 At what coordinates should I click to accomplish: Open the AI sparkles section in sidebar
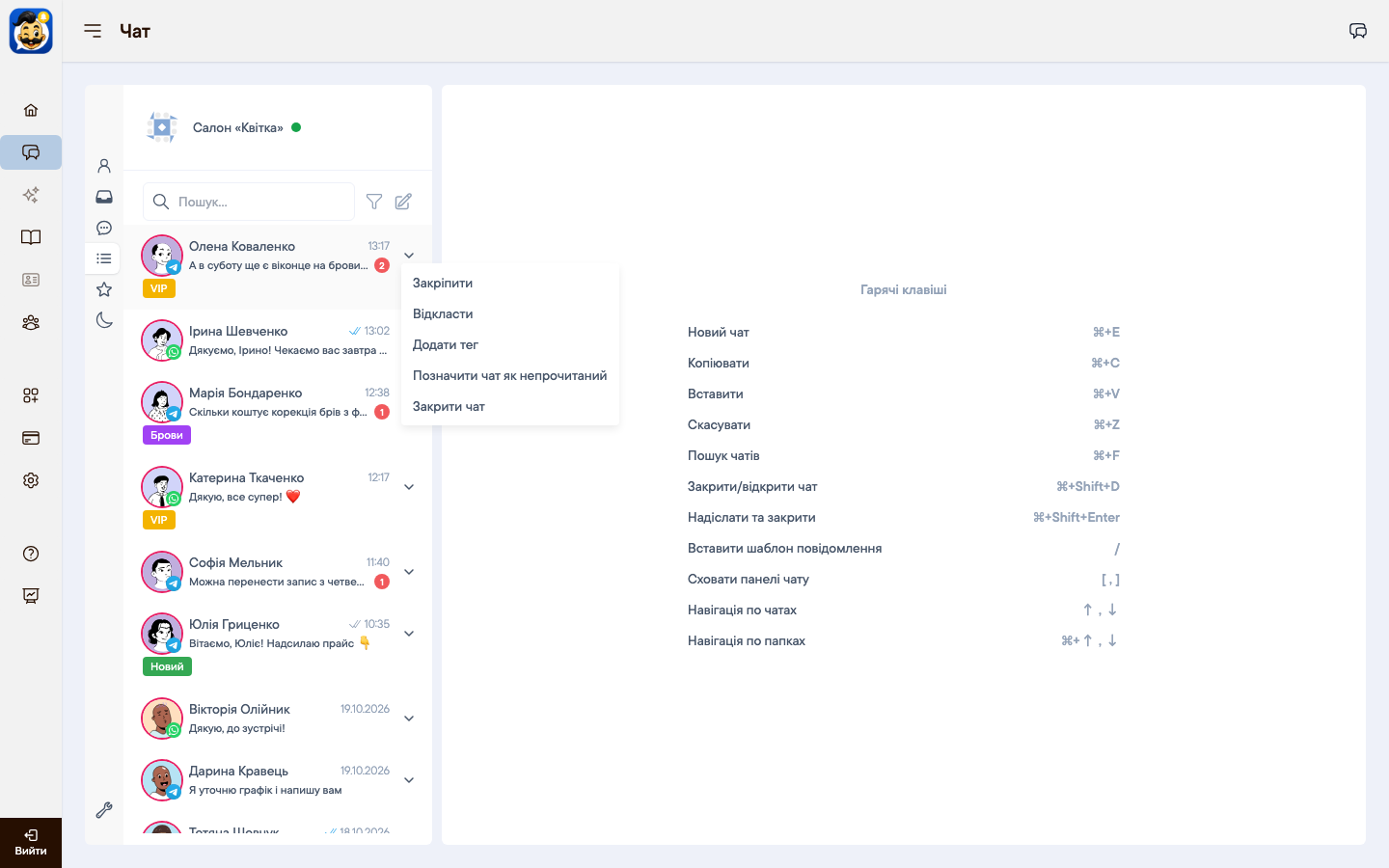coord(31,195)
